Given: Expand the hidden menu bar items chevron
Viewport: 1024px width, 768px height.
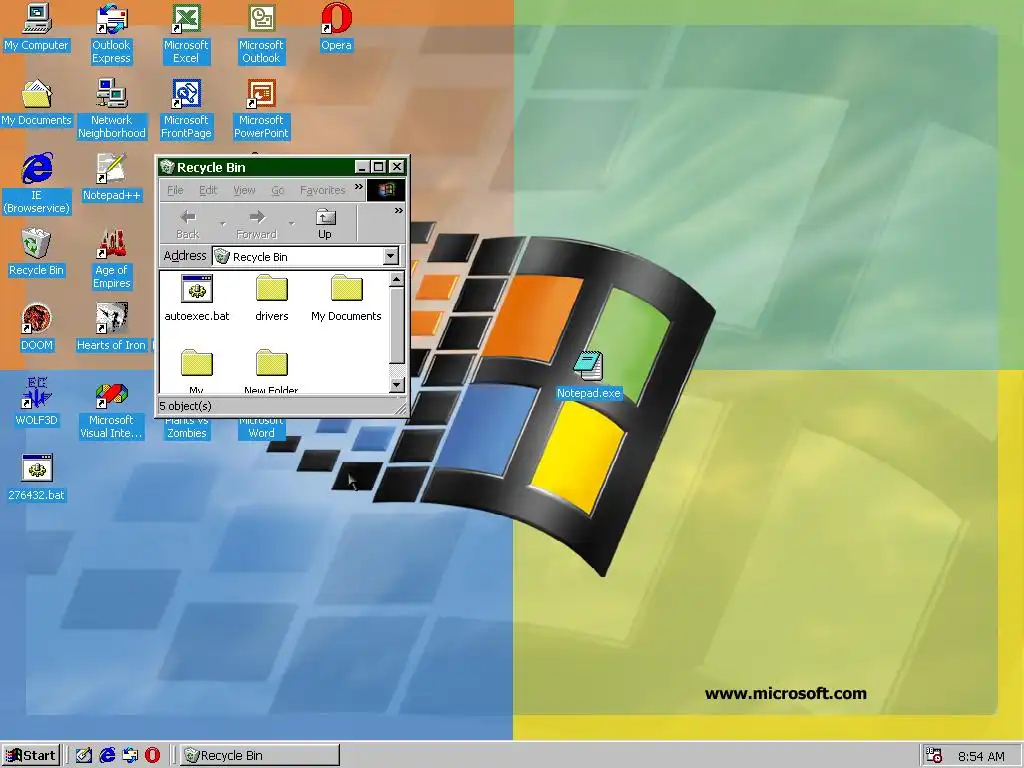Looking at the screenshot, I should tap(359, 187).
